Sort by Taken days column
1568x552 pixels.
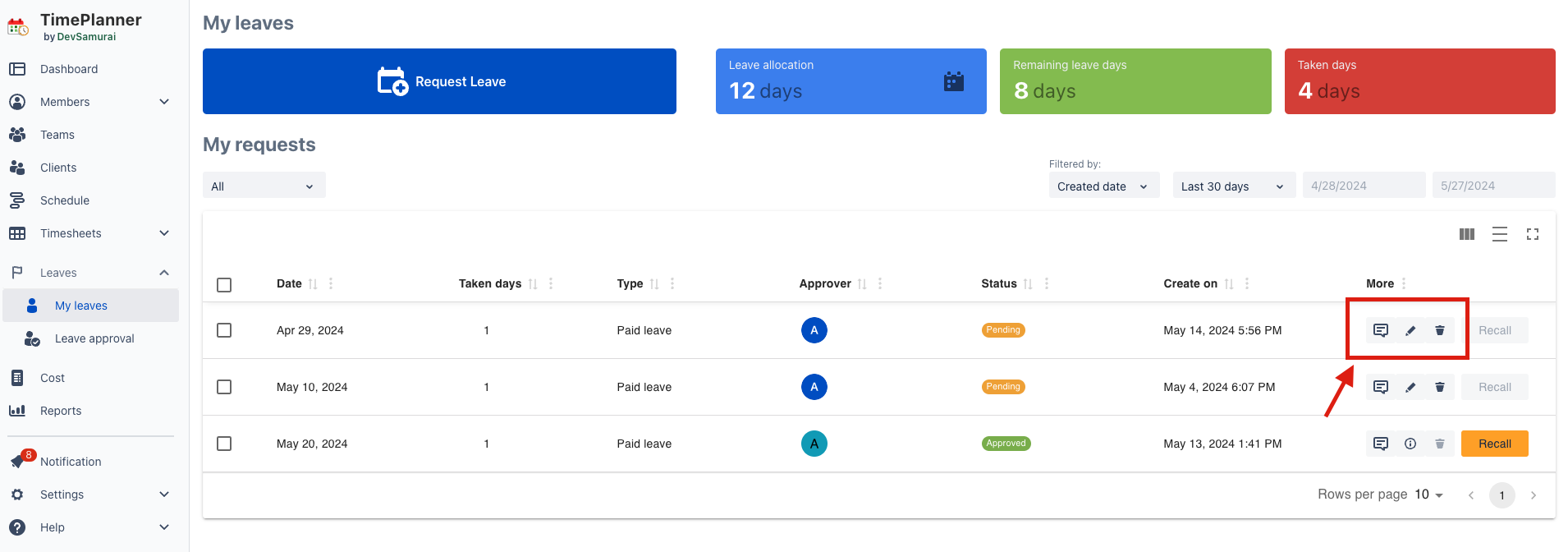coord(533,284)
